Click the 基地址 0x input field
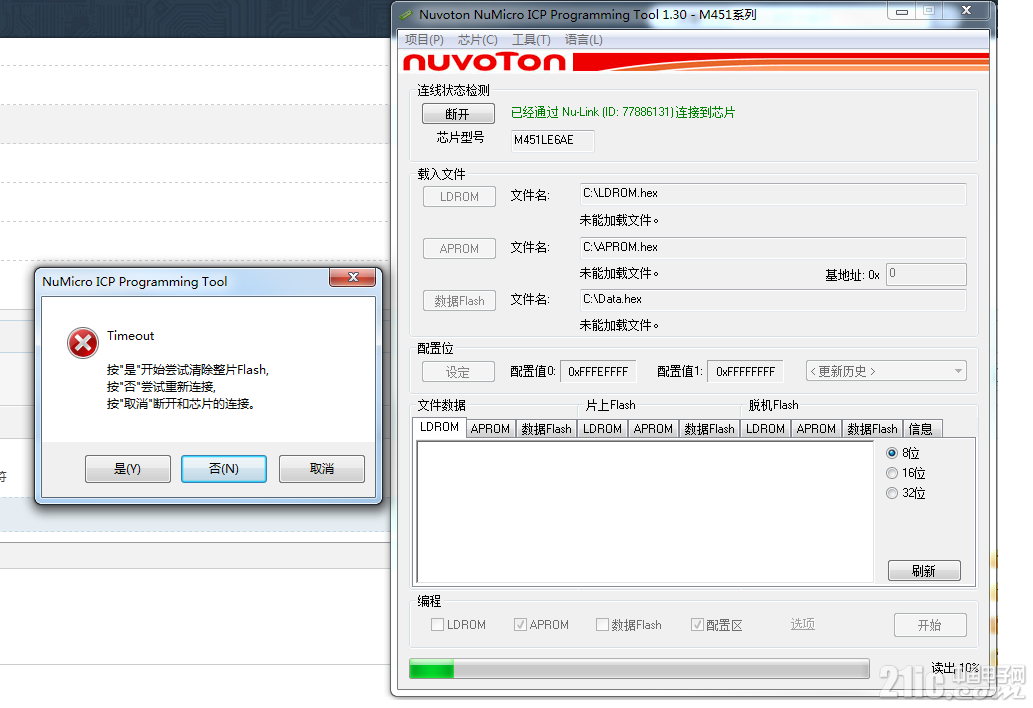The width and height of the screenshot is (1033, 708). [x=926, y=274]
